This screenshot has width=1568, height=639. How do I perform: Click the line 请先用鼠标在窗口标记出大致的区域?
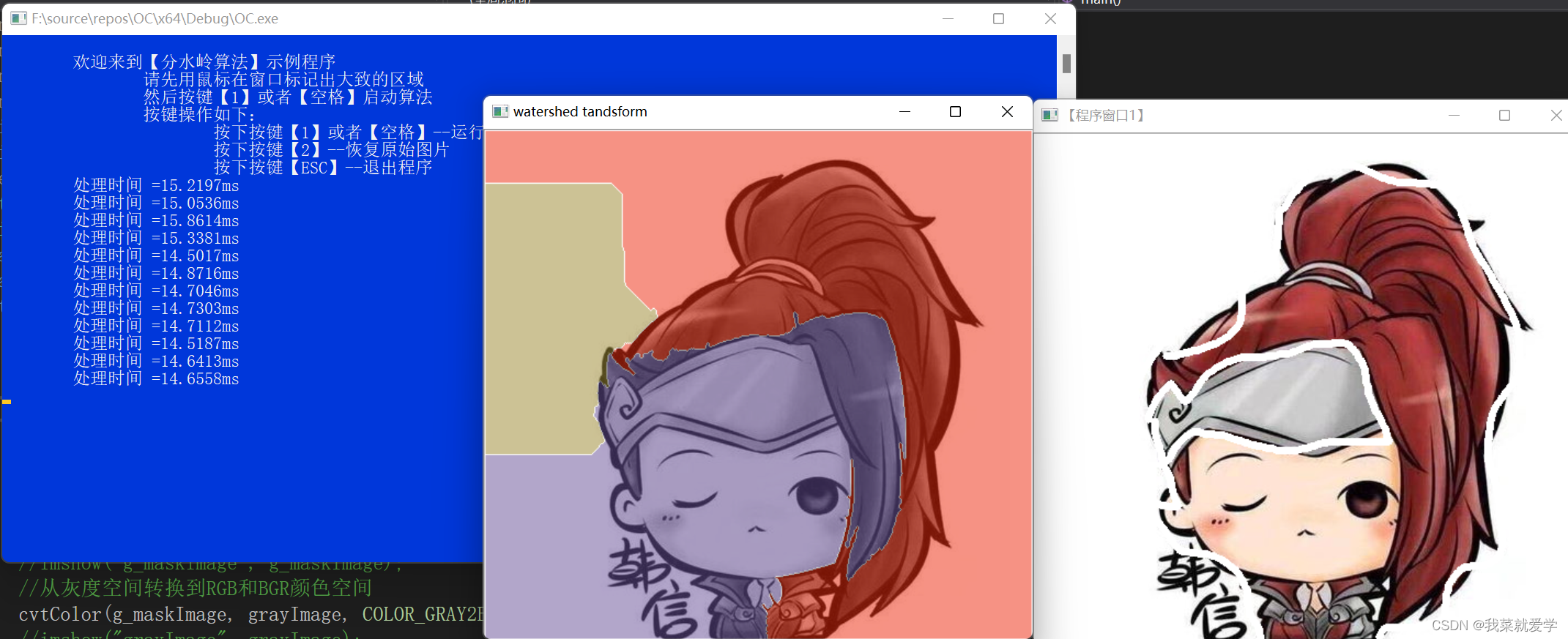pos(283,80)
